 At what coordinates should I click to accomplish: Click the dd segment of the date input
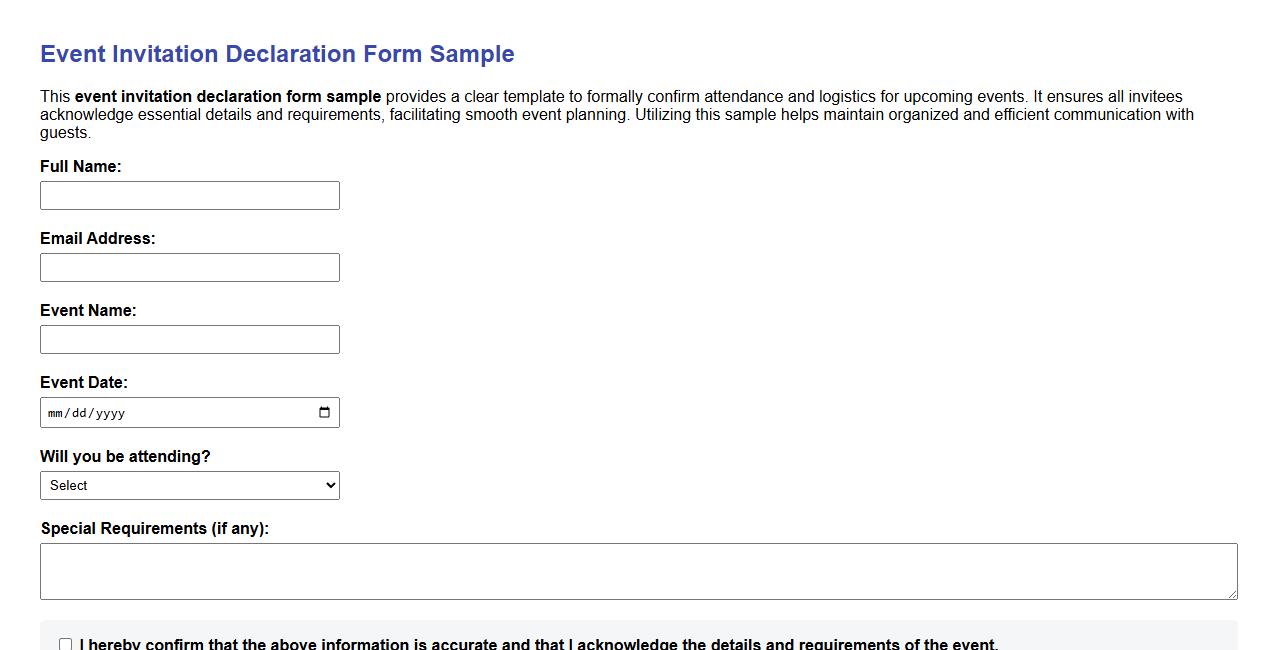pyautogui.click(x=78, y=412)
